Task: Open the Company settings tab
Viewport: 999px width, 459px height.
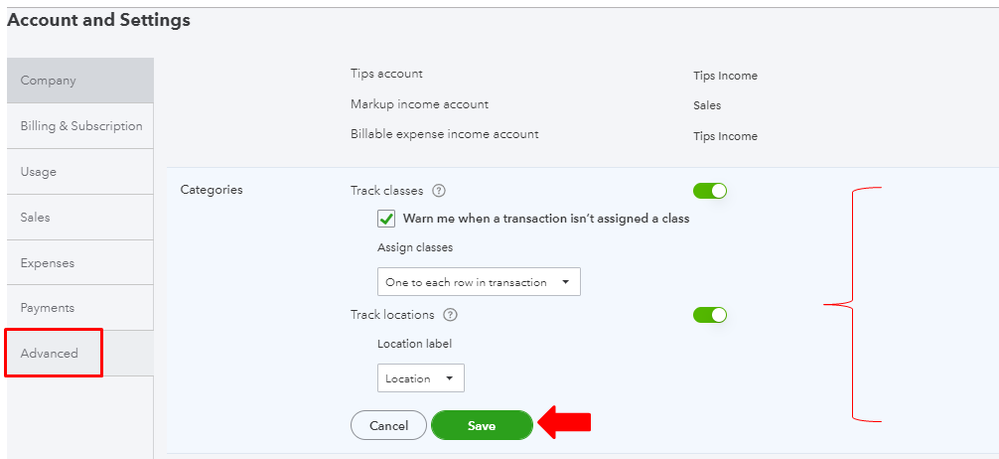Action: (80, 80)
